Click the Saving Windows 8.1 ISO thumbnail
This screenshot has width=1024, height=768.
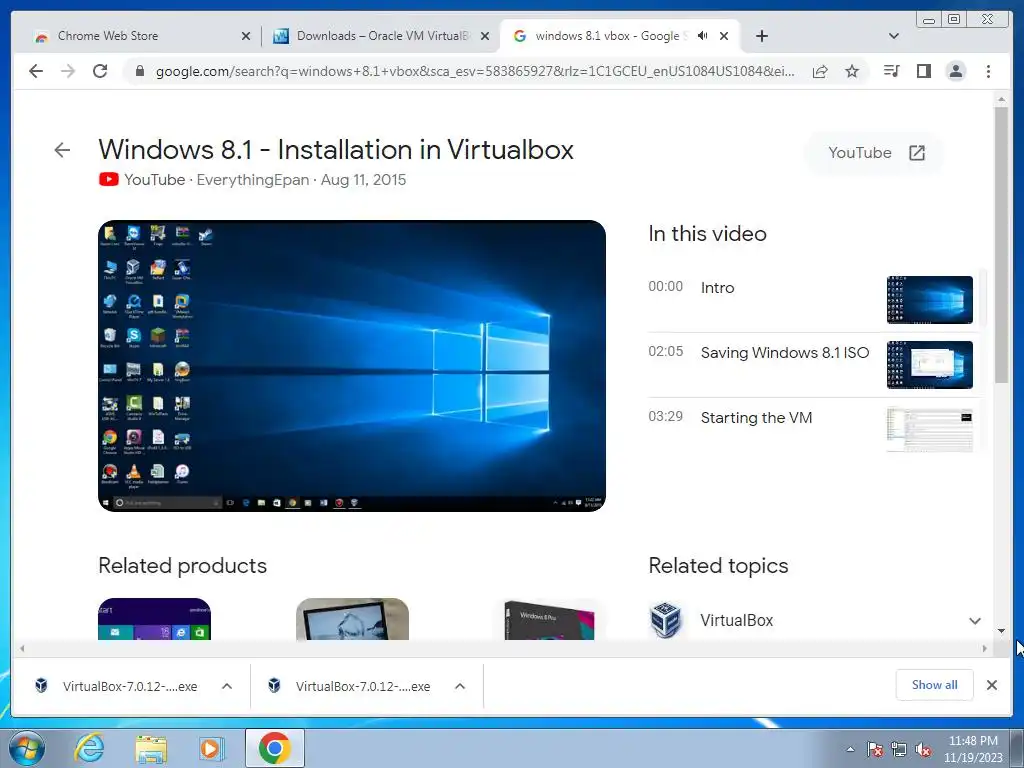click(930, 365)
